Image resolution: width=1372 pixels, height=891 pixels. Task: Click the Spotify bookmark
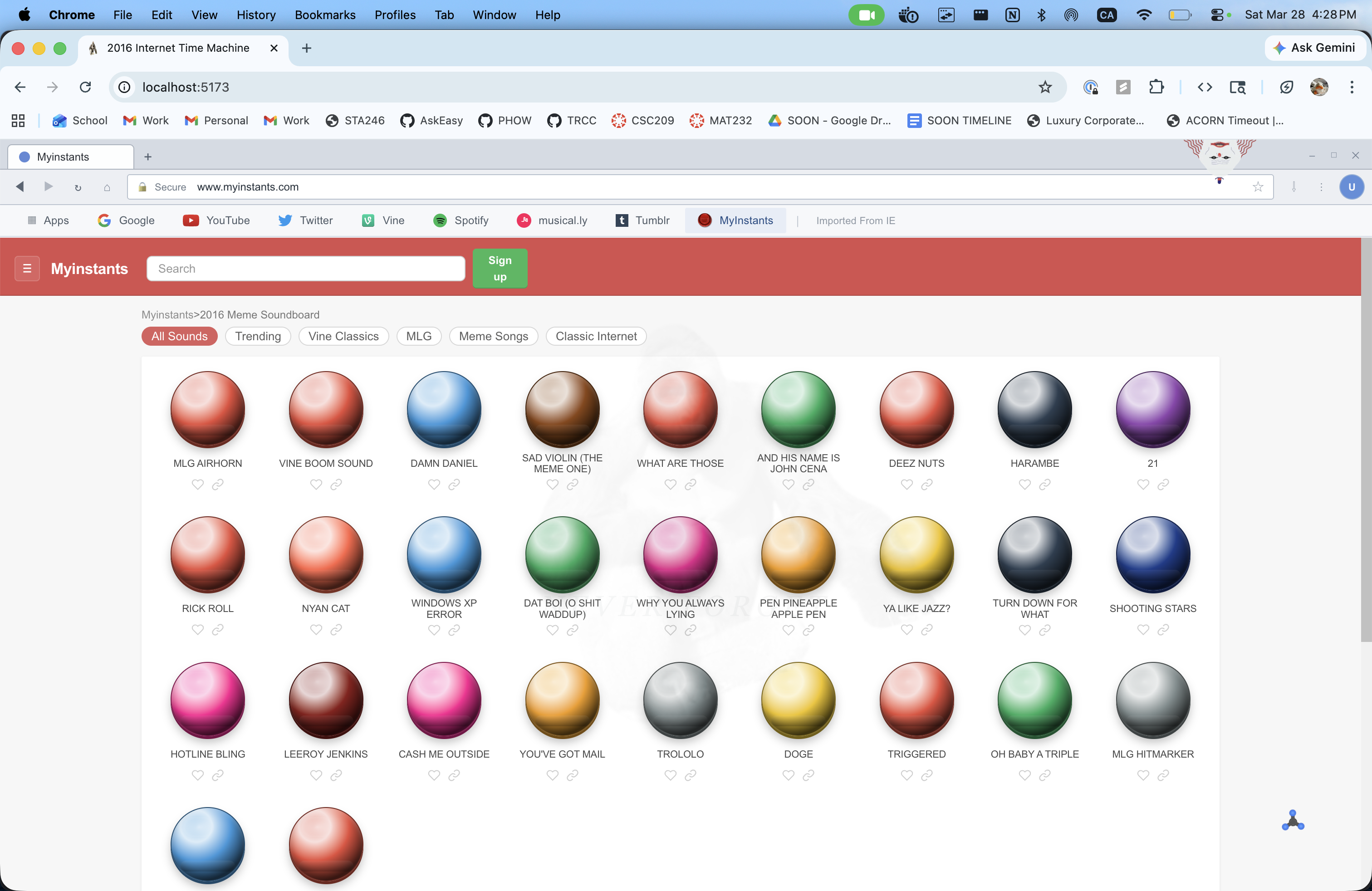[x=460, y=220]
